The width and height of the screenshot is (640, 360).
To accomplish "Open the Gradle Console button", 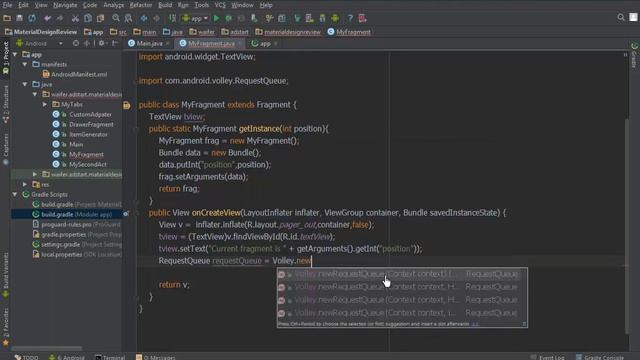I will click(x=600, y=357).
